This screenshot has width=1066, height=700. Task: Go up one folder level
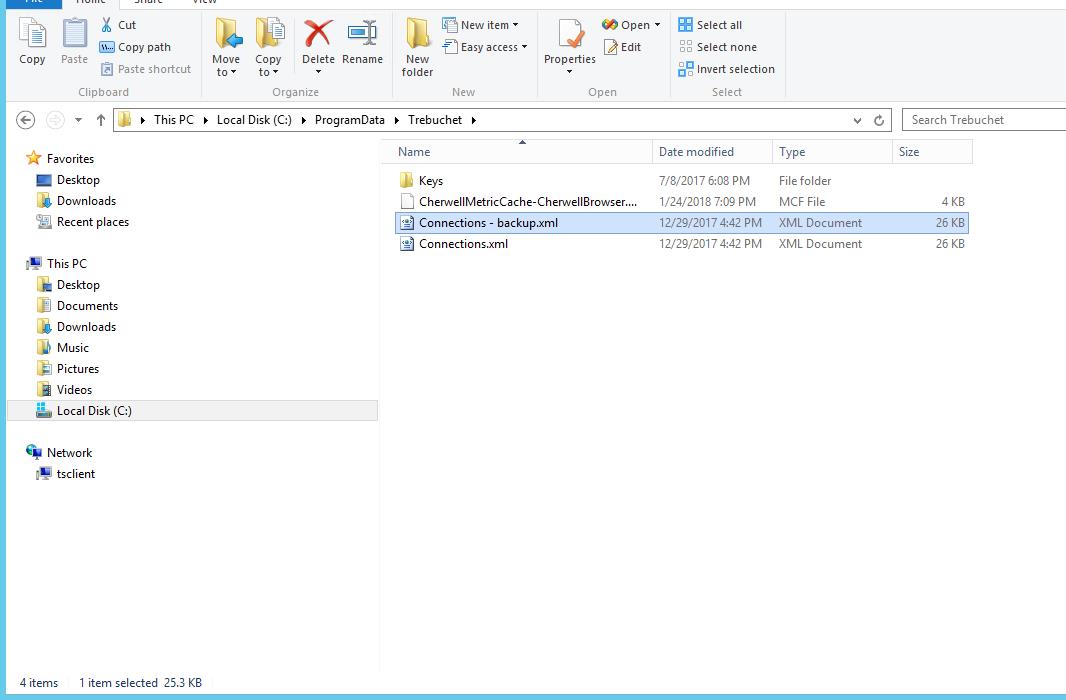[x=100, y=120]
